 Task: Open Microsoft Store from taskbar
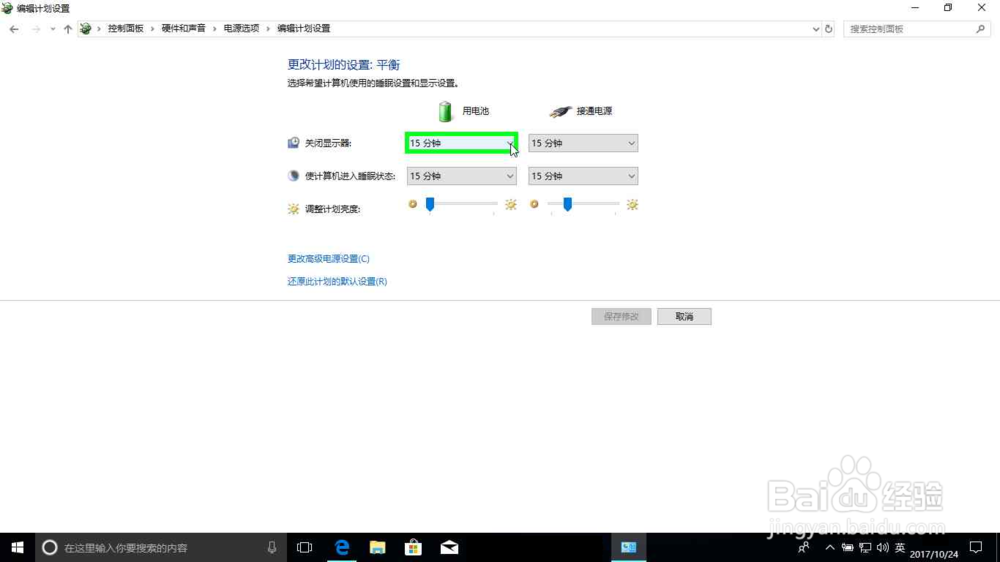pyautogui.click(x=413, y=547)
